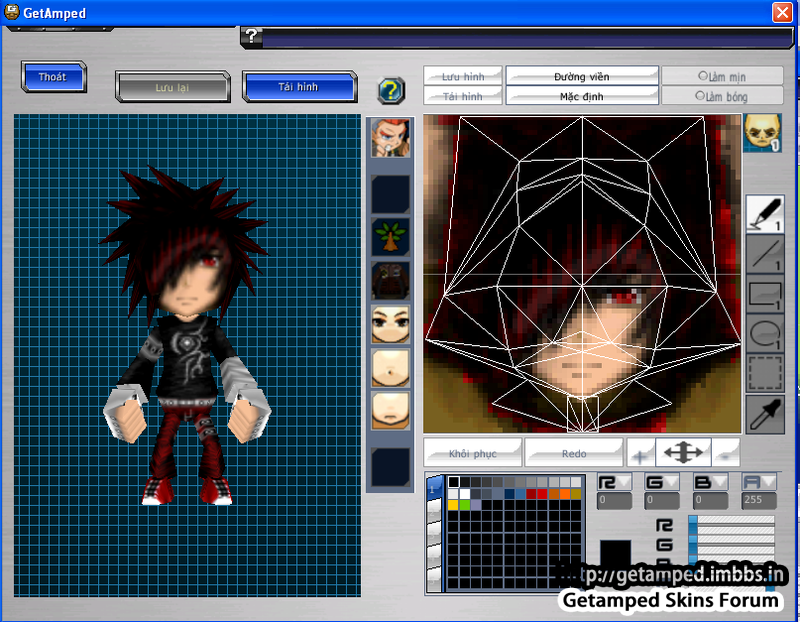Open the R channel dropdown
Screen dimensions: 800x622
click(x=614, y=482)
